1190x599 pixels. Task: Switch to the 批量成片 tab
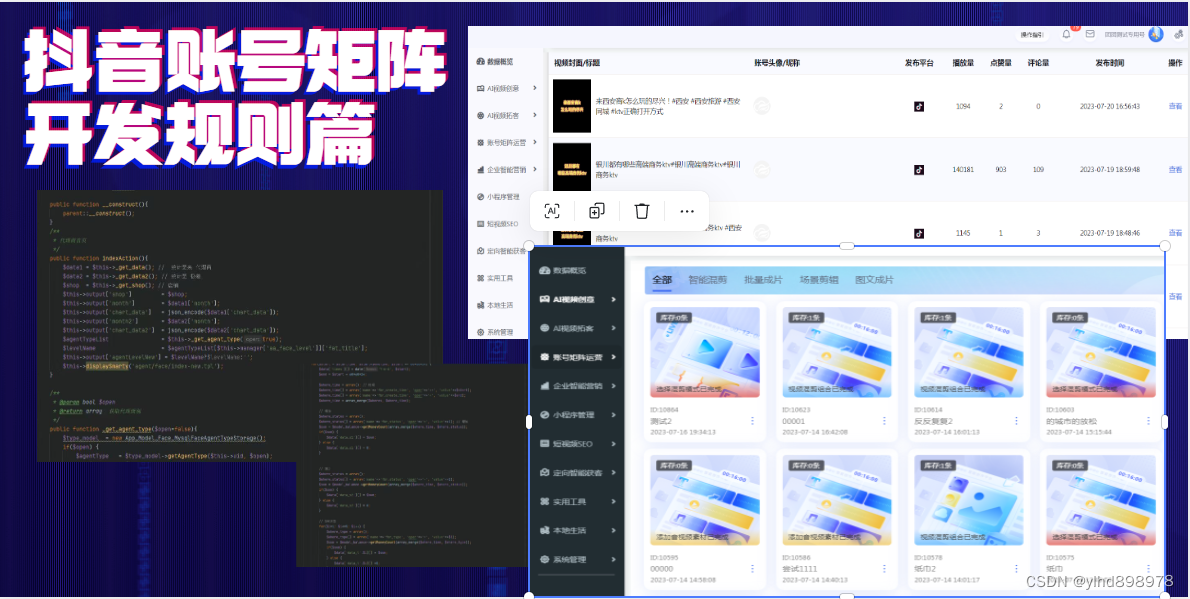(x=763, y=279)
